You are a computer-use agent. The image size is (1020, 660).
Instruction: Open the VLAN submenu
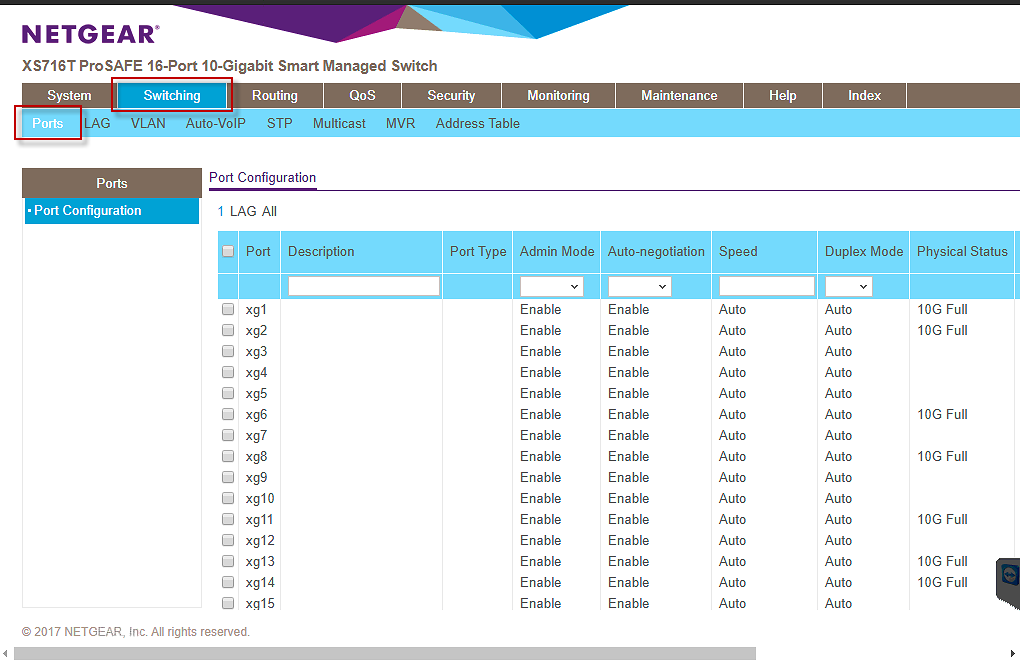tap(148, 124)
